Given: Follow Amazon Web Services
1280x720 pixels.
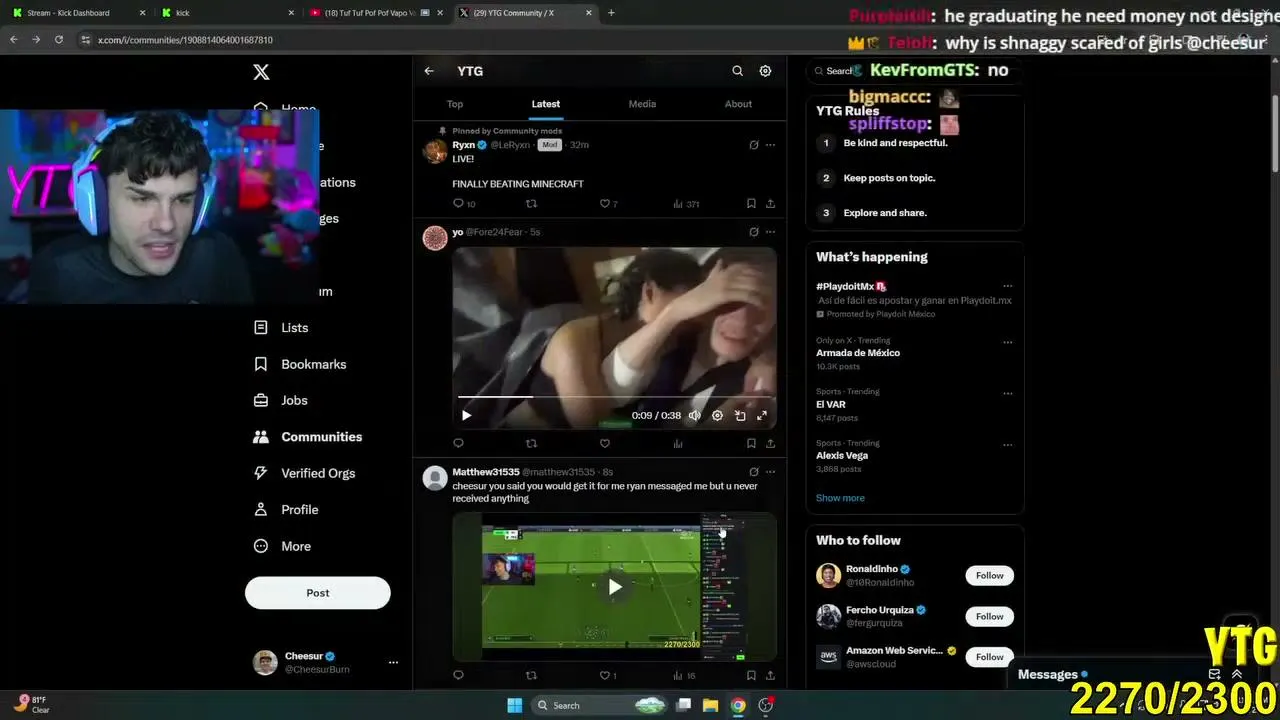Looking at the screenshot, I should point(990,657).
